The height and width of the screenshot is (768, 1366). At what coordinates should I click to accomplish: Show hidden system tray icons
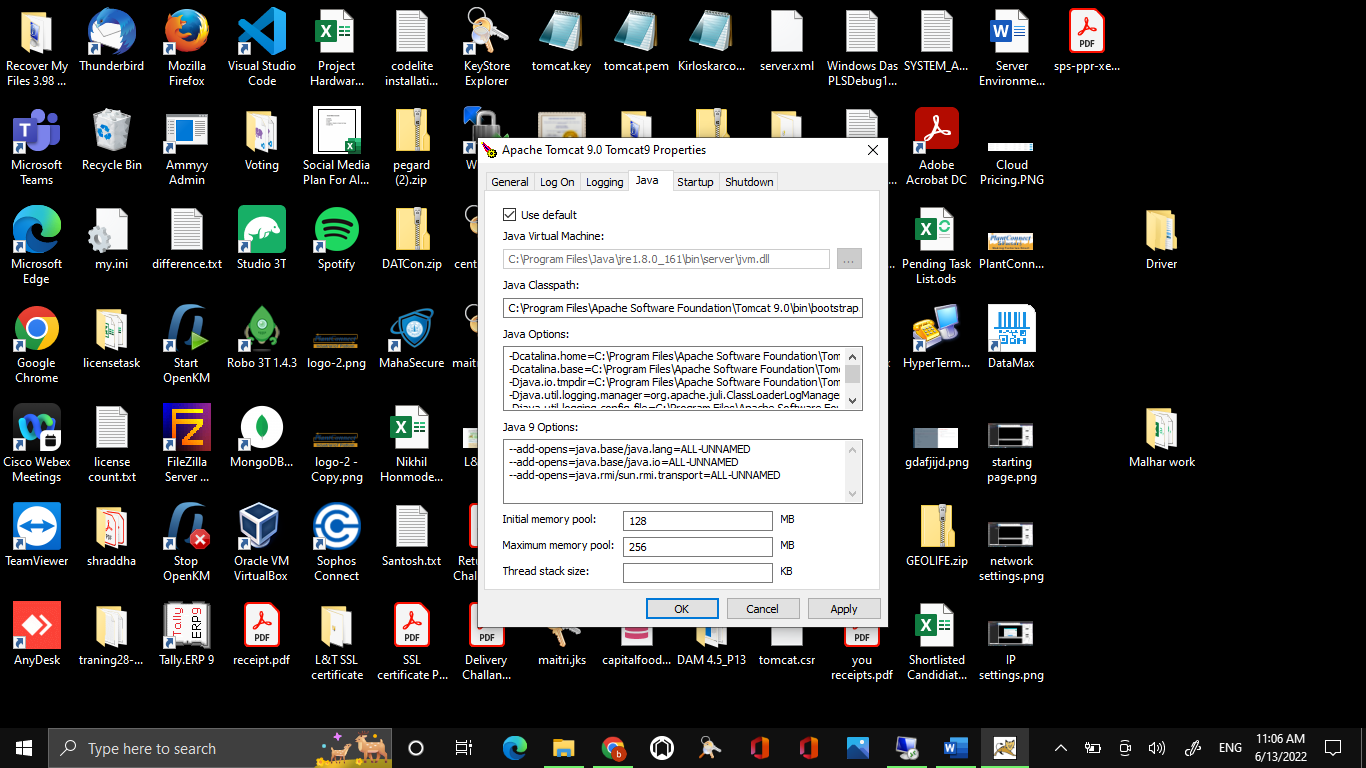[x=1061, y=748]
